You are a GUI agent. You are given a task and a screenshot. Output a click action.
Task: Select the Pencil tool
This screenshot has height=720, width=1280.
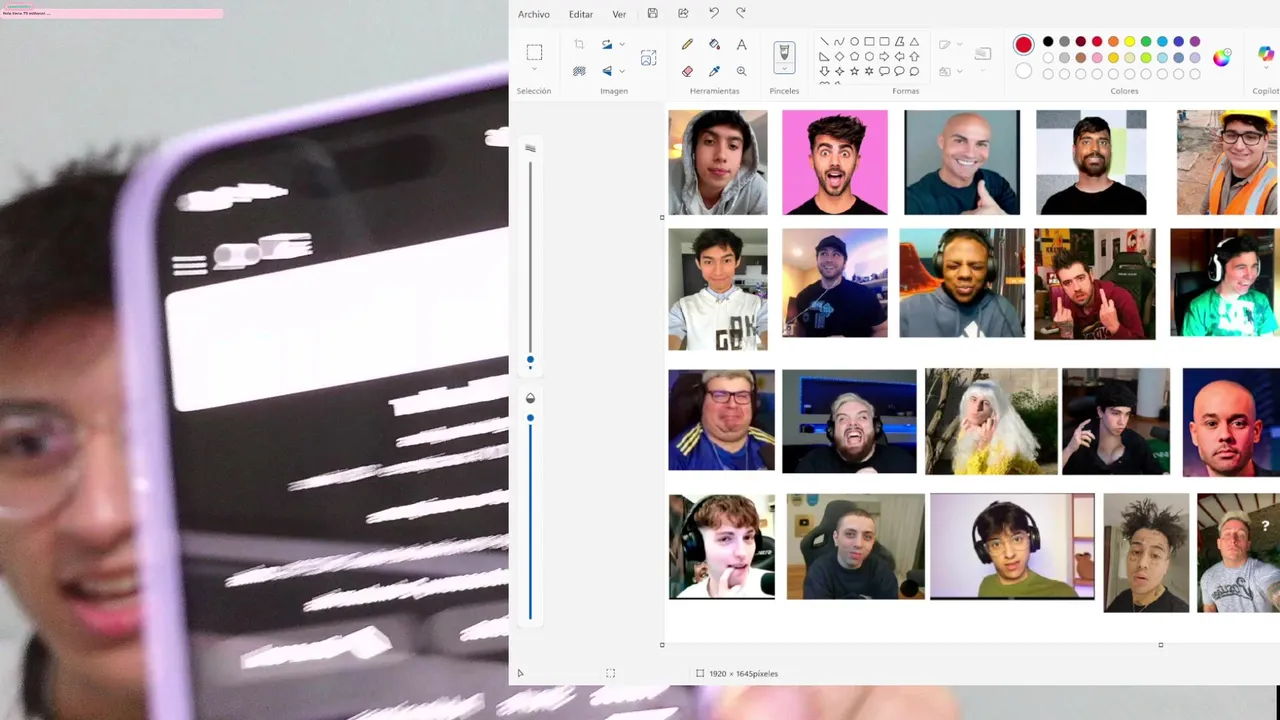(687, 44)
